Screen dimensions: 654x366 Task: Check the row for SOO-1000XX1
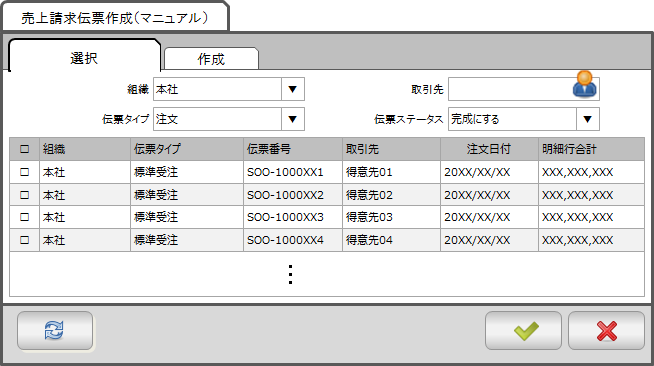click(25, 172)
